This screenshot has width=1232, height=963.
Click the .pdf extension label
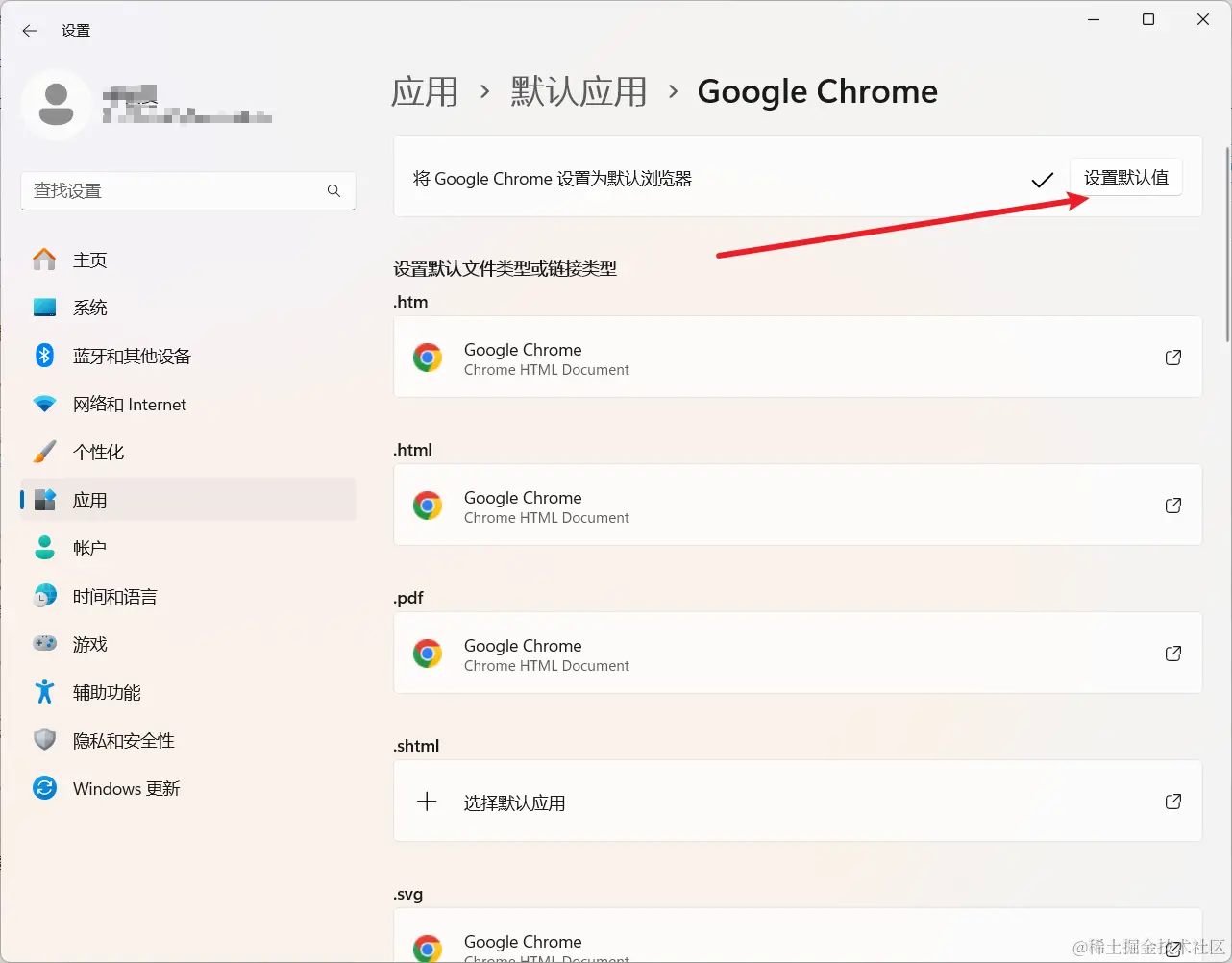coord(408,598)
